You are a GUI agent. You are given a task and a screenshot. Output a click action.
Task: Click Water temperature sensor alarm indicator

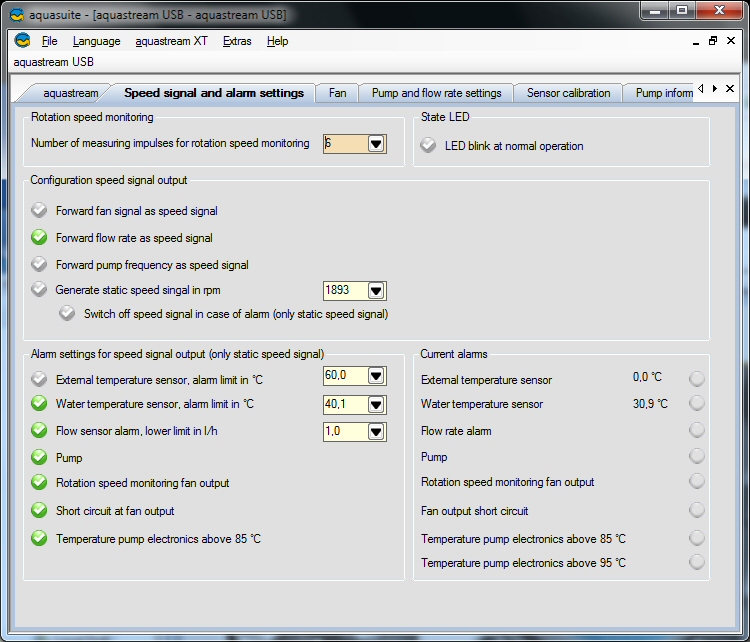click(x=696, y=403)
